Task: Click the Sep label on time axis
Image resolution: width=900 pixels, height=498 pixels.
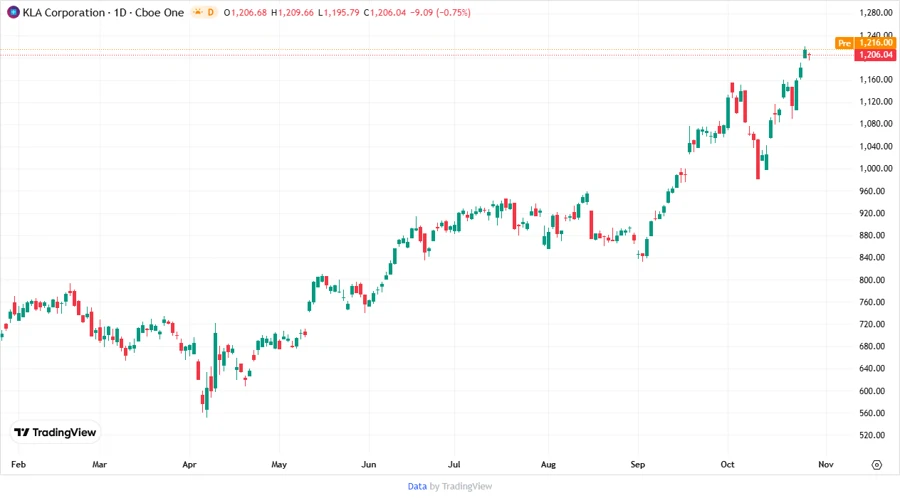Action: click(x=638, y=464)
